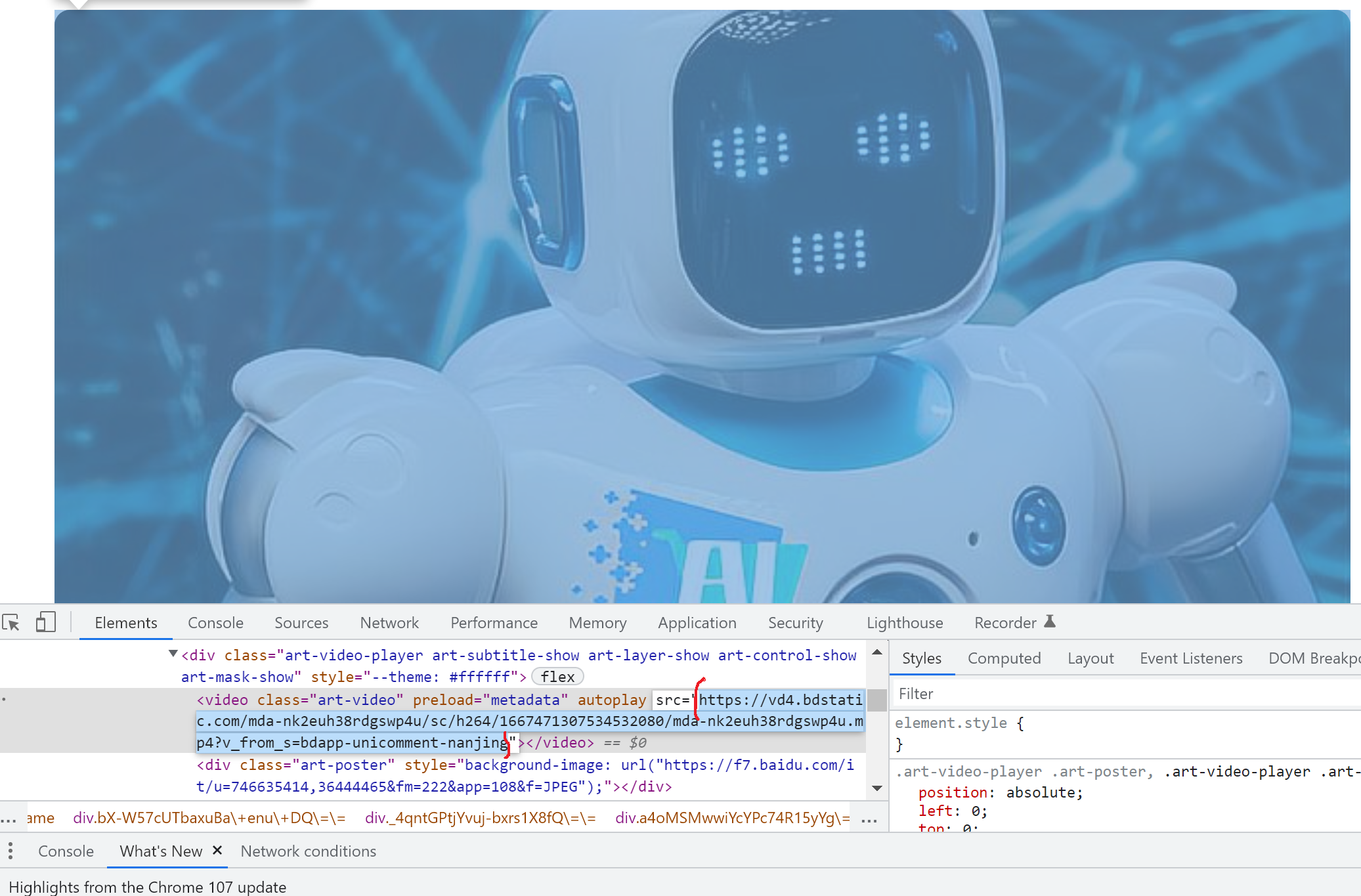Select the What's New drawer tab
The width and height of the screenshot is (1361, 896).
(x=161, y=851)
